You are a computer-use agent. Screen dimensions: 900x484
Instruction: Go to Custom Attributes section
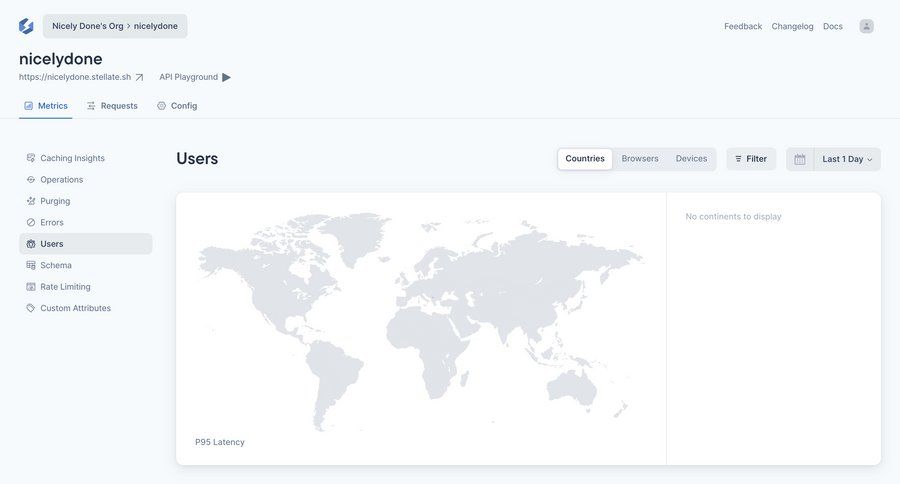pyautogui.click(x=86, y=308)
